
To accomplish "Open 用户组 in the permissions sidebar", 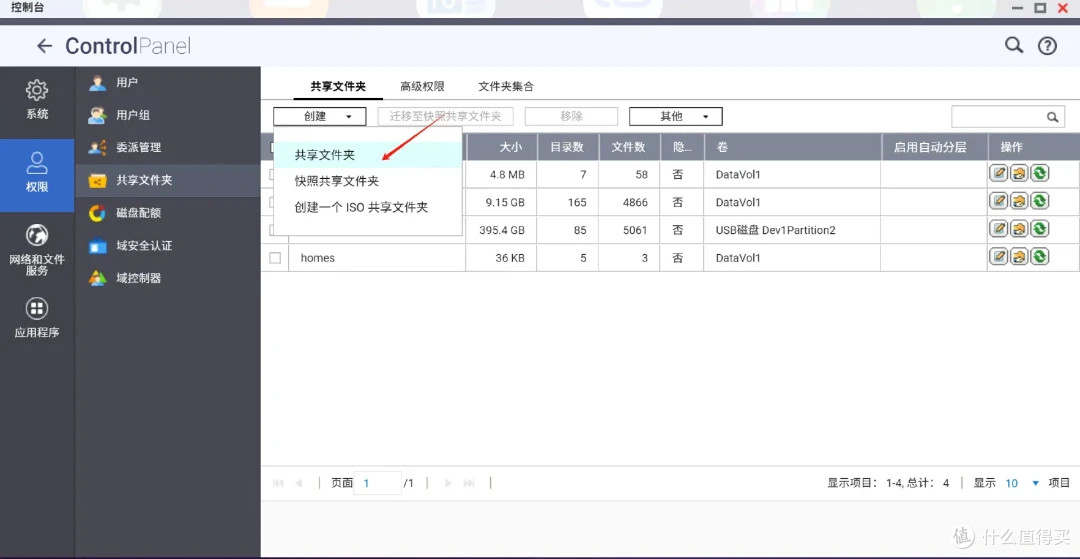I will pyautogui.click(x=167, y=115).
